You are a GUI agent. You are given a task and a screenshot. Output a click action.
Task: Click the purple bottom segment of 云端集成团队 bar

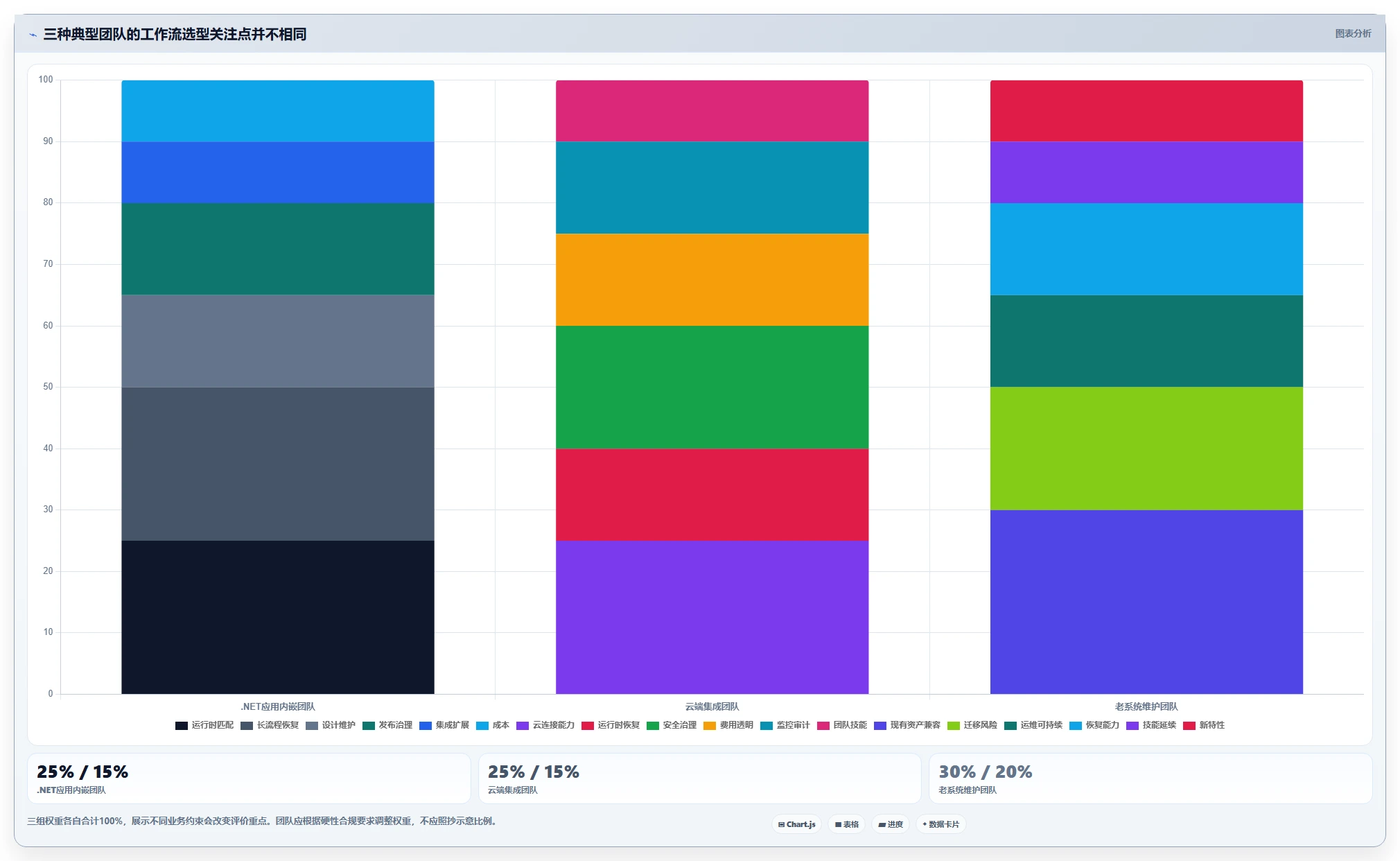(x=712, y=617)
